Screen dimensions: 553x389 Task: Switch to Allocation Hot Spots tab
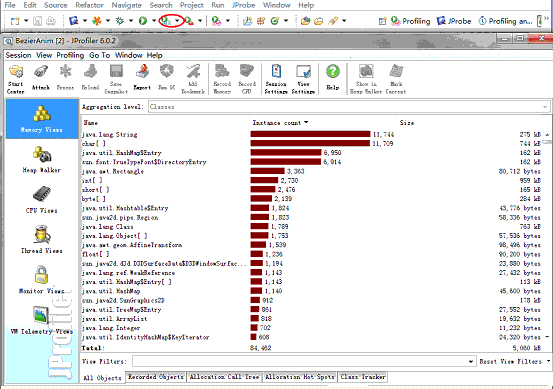pyautogui.click(x=299, y=377)
